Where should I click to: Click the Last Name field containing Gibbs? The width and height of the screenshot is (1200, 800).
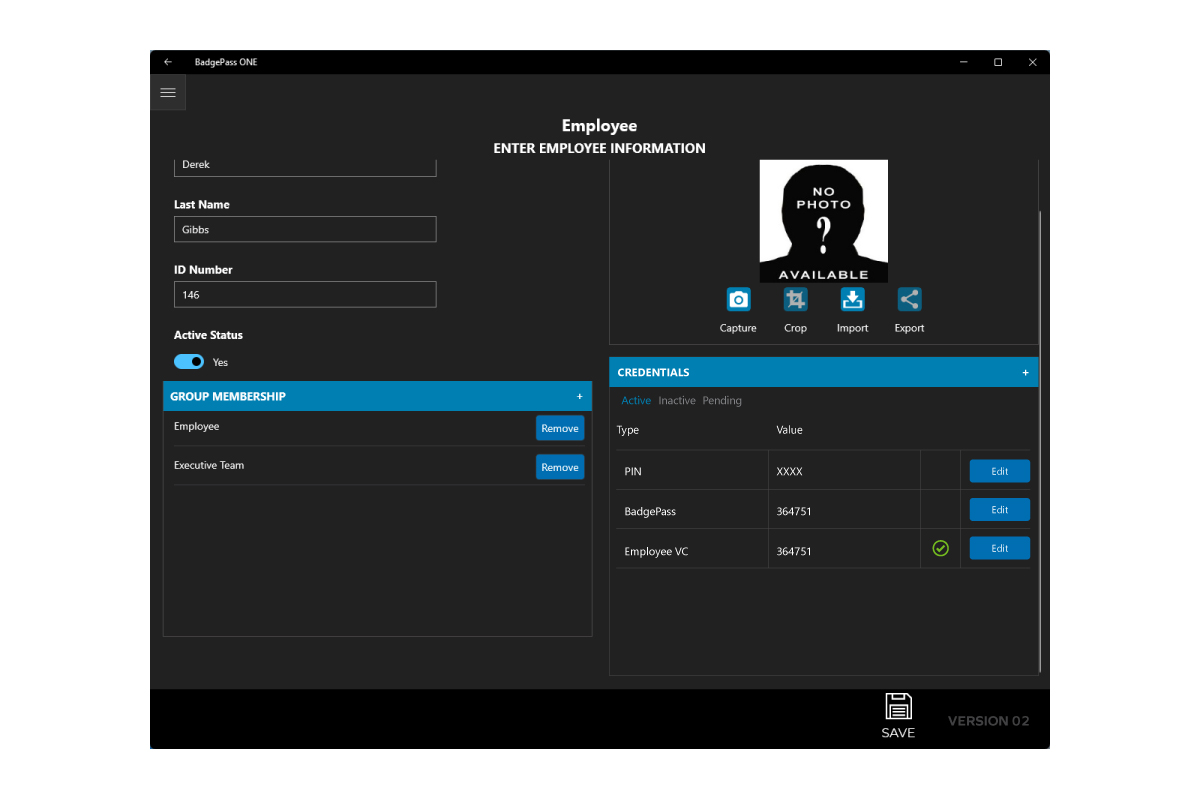pyautogui.click(x=305, y=229)
